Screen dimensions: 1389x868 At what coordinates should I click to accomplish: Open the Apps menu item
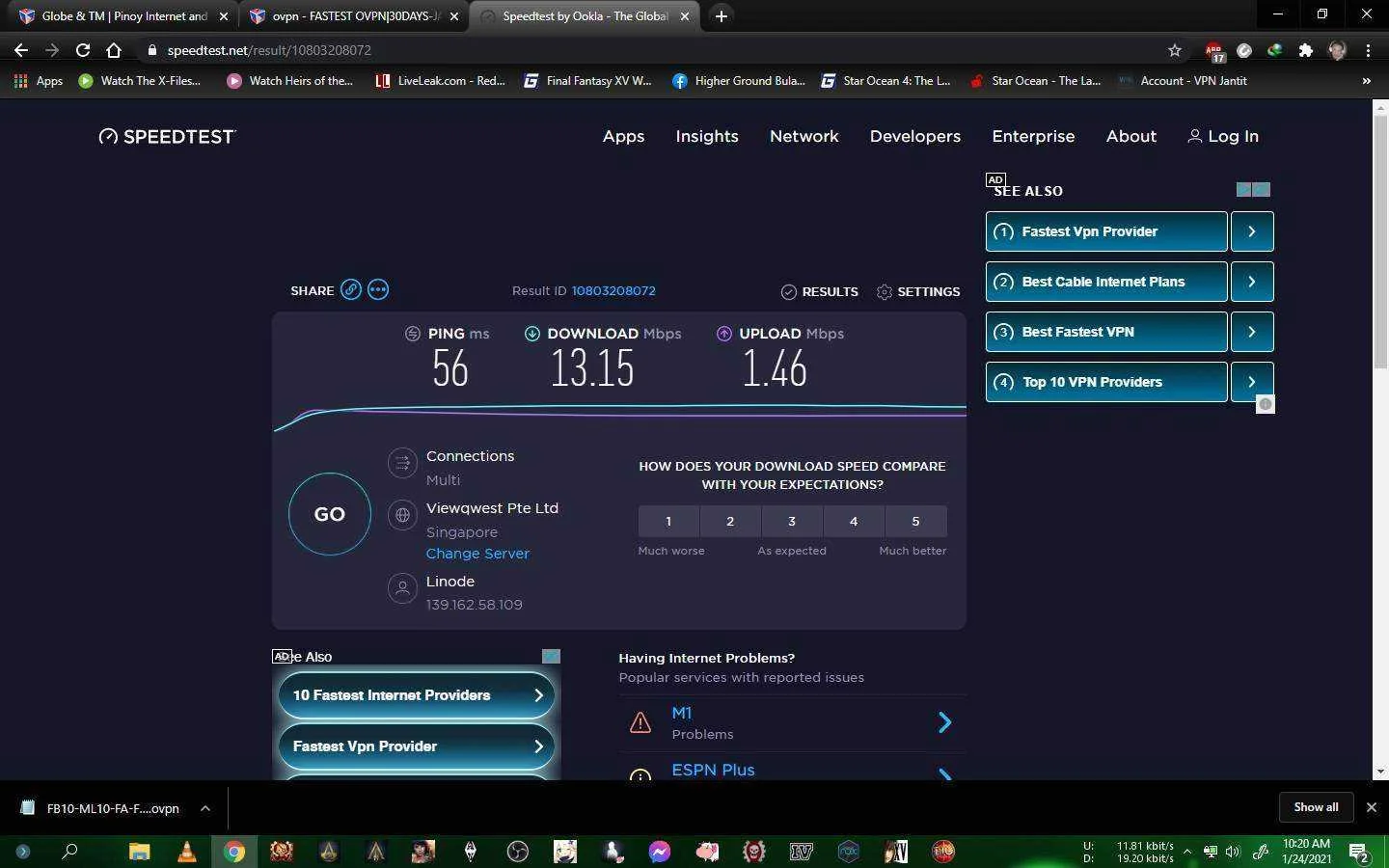(x=623, y=136)
